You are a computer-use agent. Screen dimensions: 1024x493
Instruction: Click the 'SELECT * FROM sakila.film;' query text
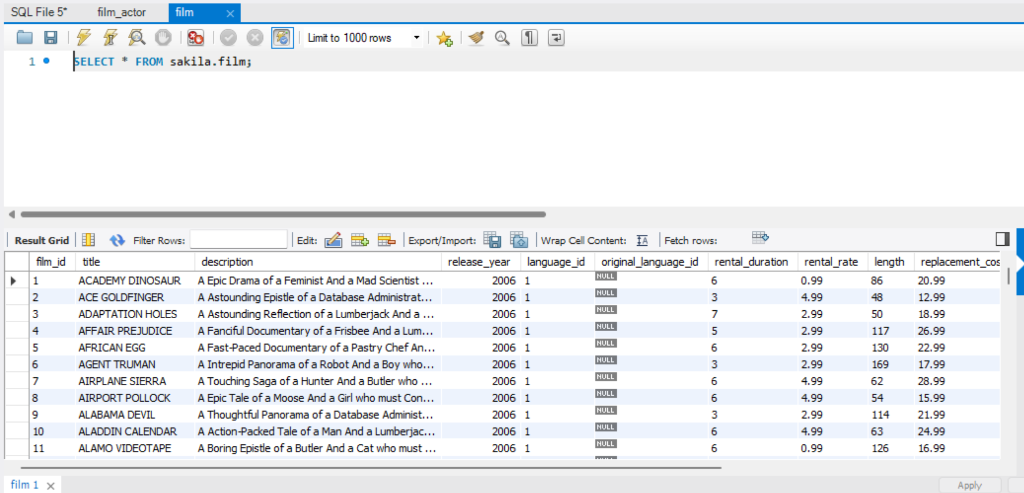coord(162,61)
